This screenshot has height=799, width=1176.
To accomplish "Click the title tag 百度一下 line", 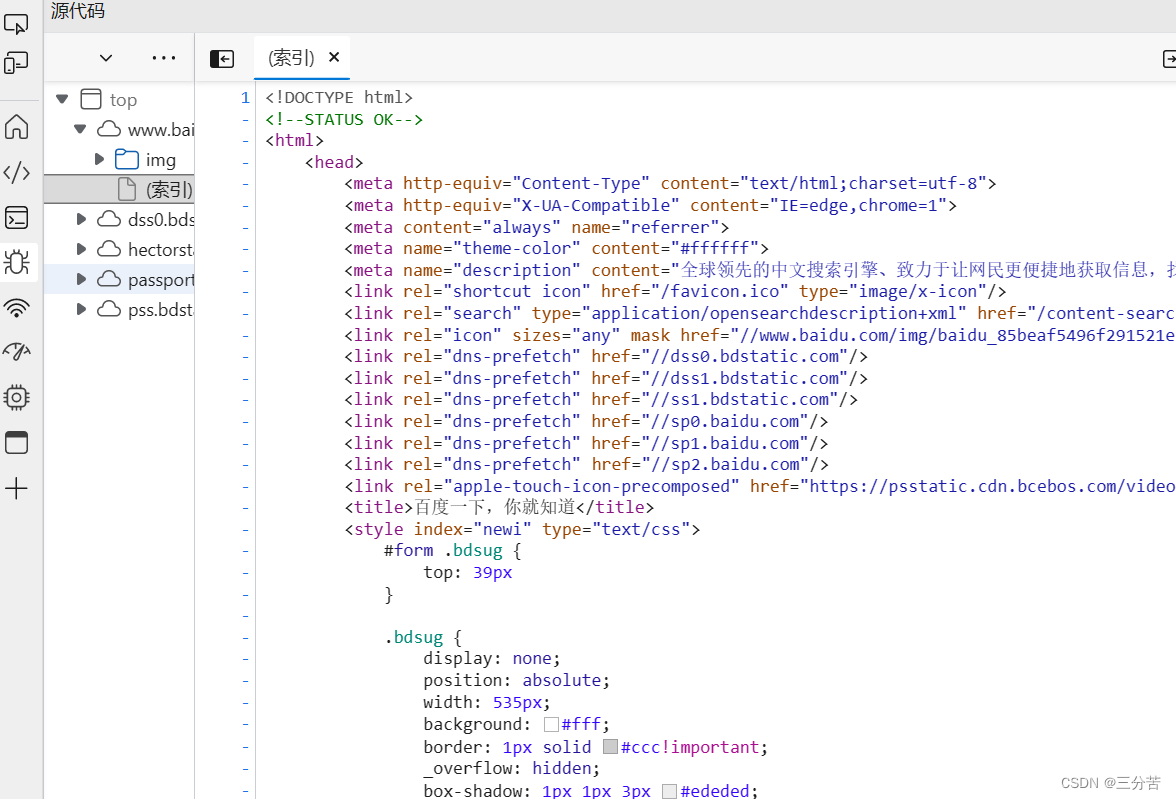I will 500,508.
